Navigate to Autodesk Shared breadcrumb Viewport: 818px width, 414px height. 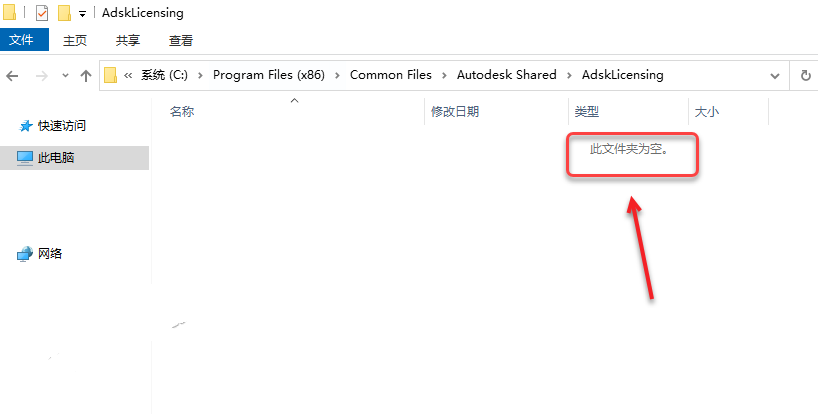point(507,75)
